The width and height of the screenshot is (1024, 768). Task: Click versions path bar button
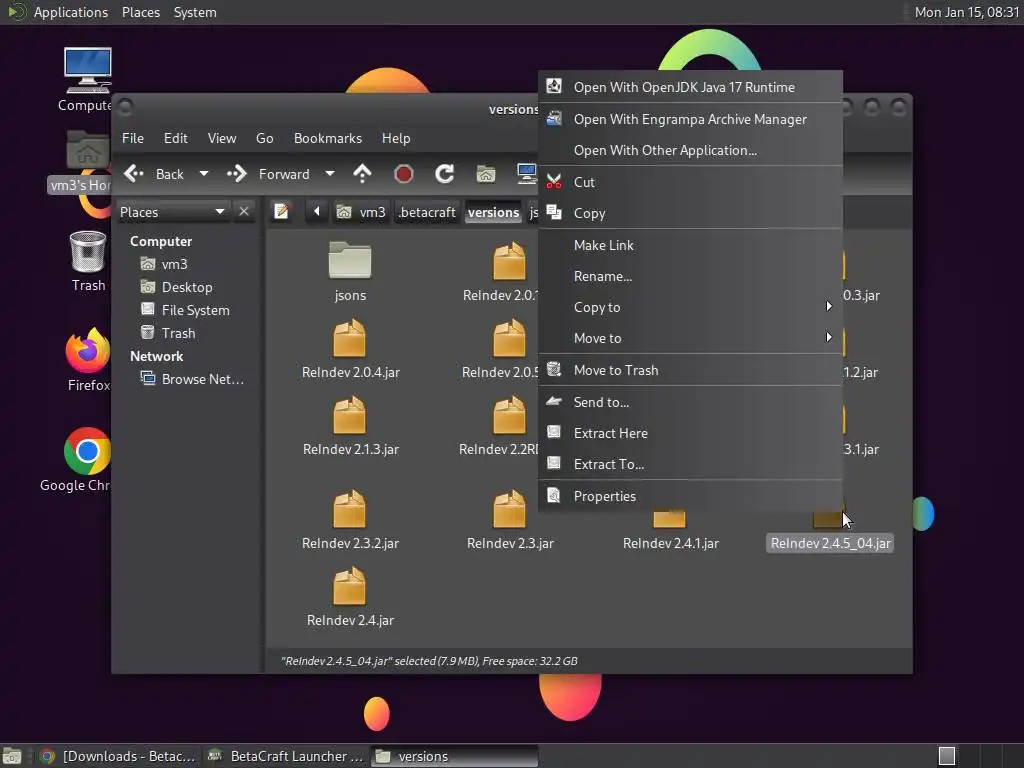pyautogui.click(x=494, y=212)
